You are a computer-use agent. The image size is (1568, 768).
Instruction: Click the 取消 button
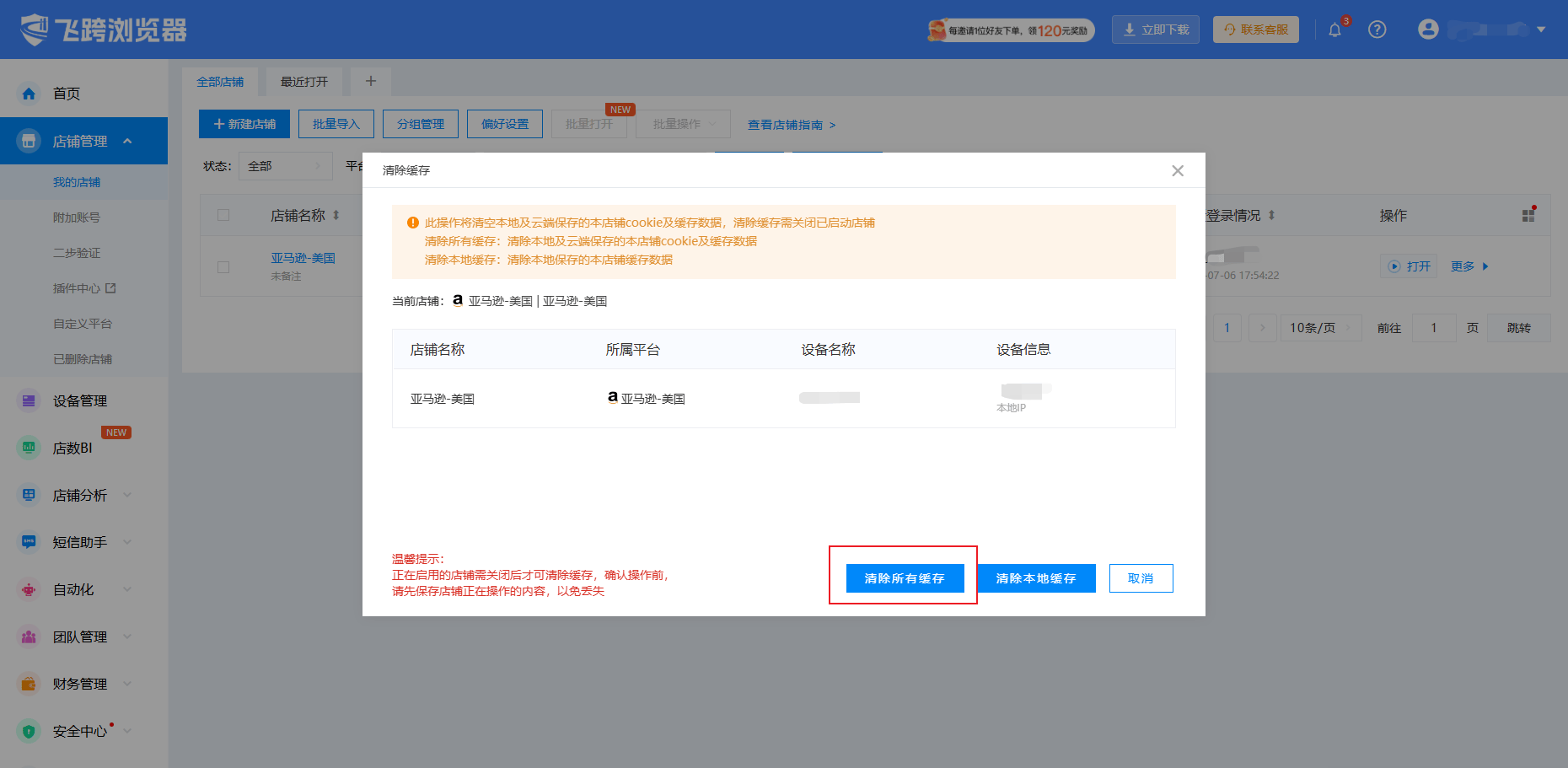click(x=1141, y=578)
